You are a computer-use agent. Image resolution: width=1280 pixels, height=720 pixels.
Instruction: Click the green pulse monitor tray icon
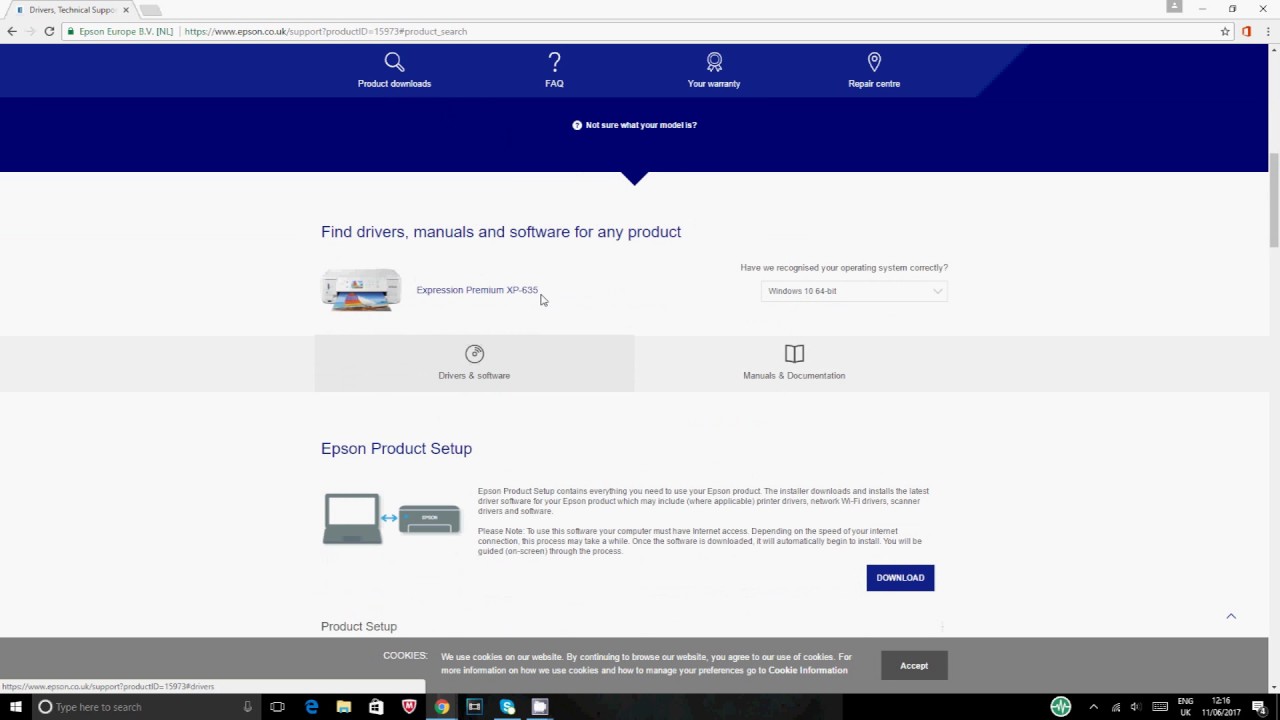[x=1061, y=707]
